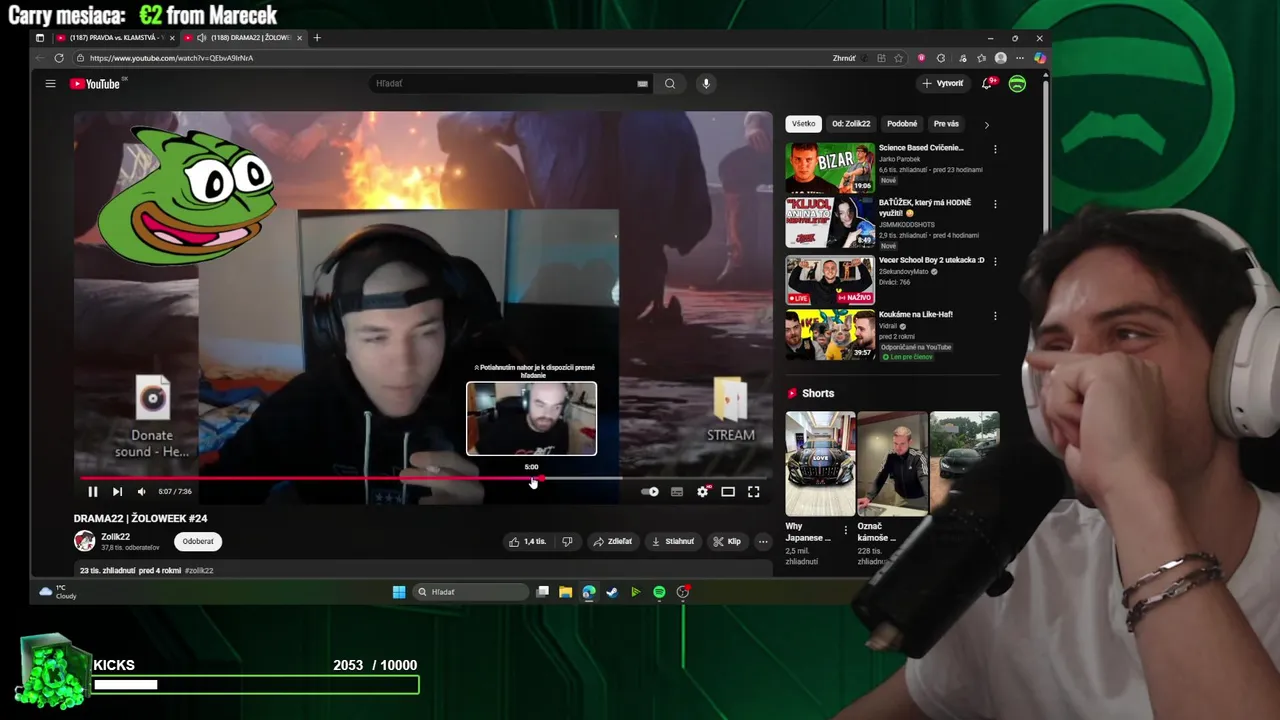The width and height of the screenshot is (1280, 720).
Task: Expand more filter chips with the arrow
Action: coord(986,125)
